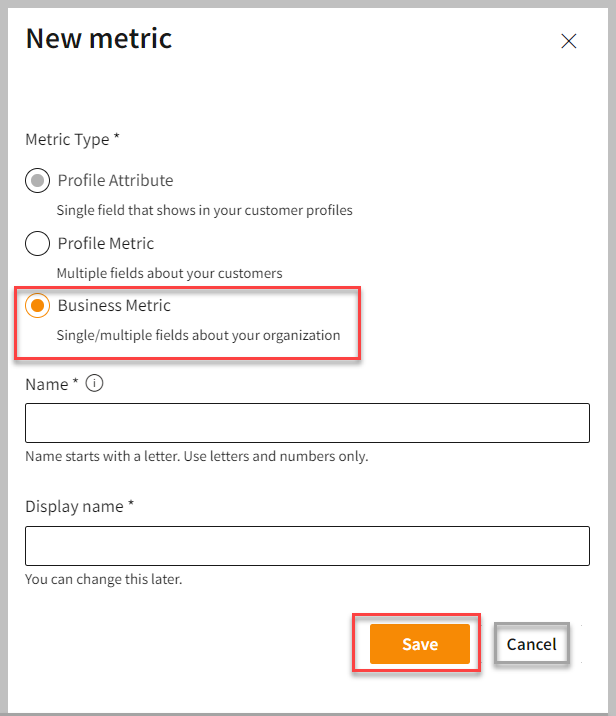Image resolution: width=616 pixels, height=716 pixels.
Task: Click 'Multiple fields about your customers' text
Action: pyautogui.click(x=169, y=273)
